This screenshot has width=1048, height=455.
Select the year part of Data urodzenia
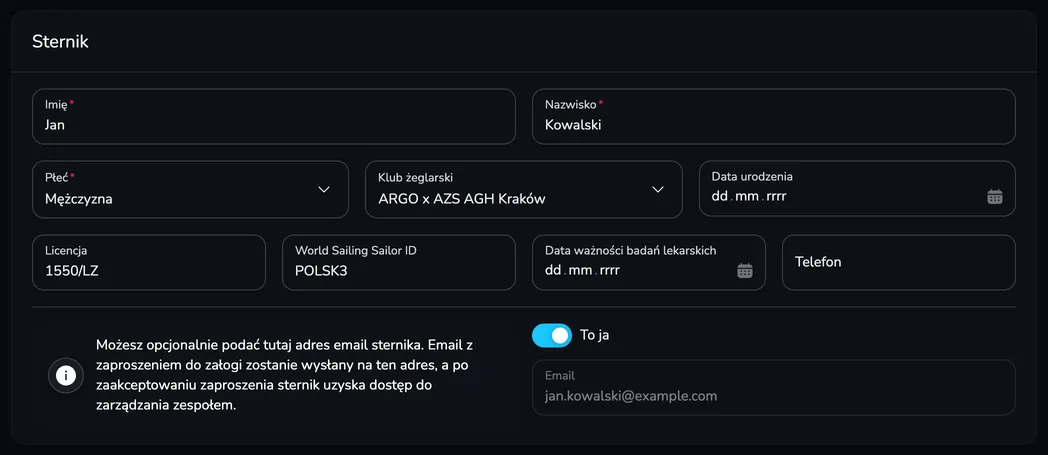point(776,196)
